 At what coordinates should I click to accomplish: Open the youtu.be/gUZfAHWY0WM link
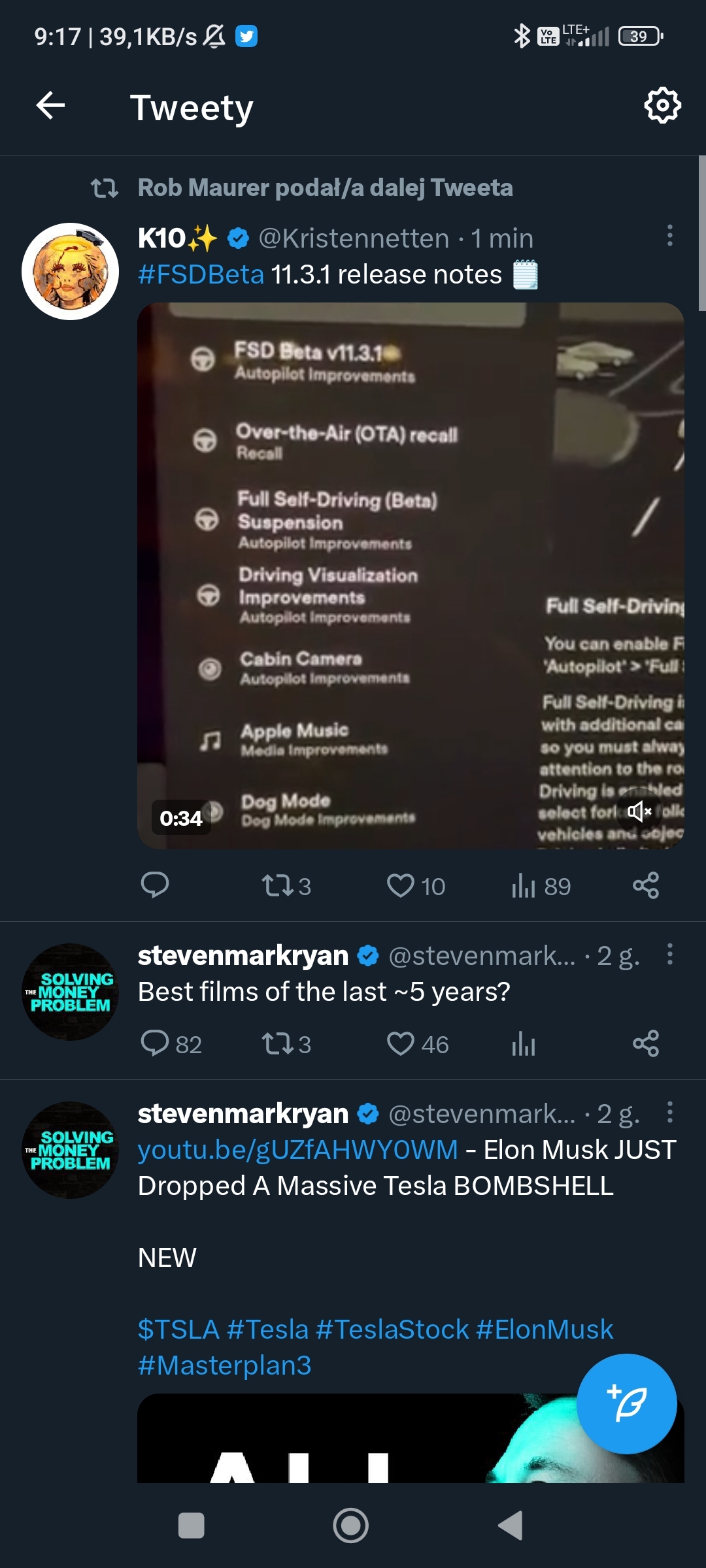pyautogui.click(x=297, y=1150)
